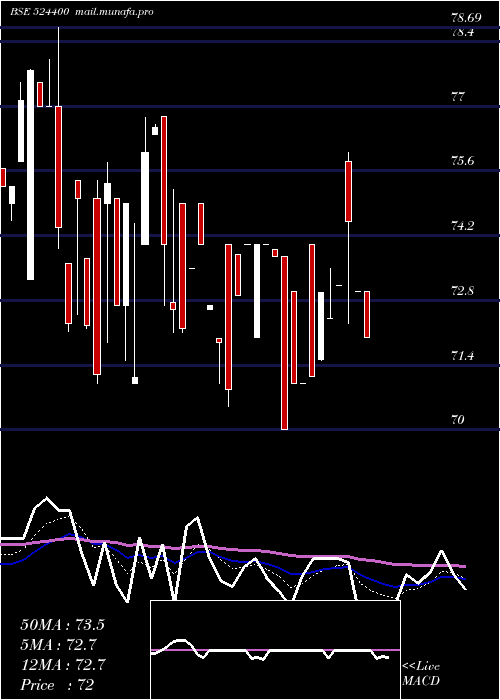This screenshot has width=500, height=700.
Task: Click the last red candlestick on the right
Action: [367, 314]
